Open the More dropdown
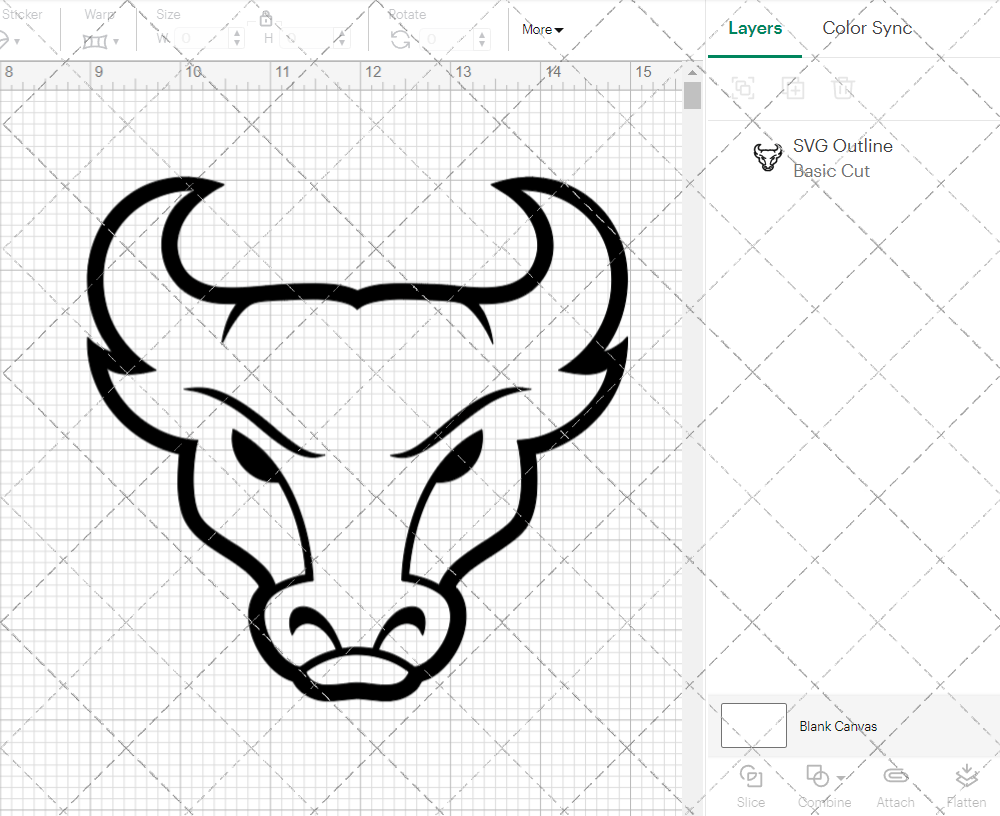Viewport: 1000px width, 816px height. (541, 29)
